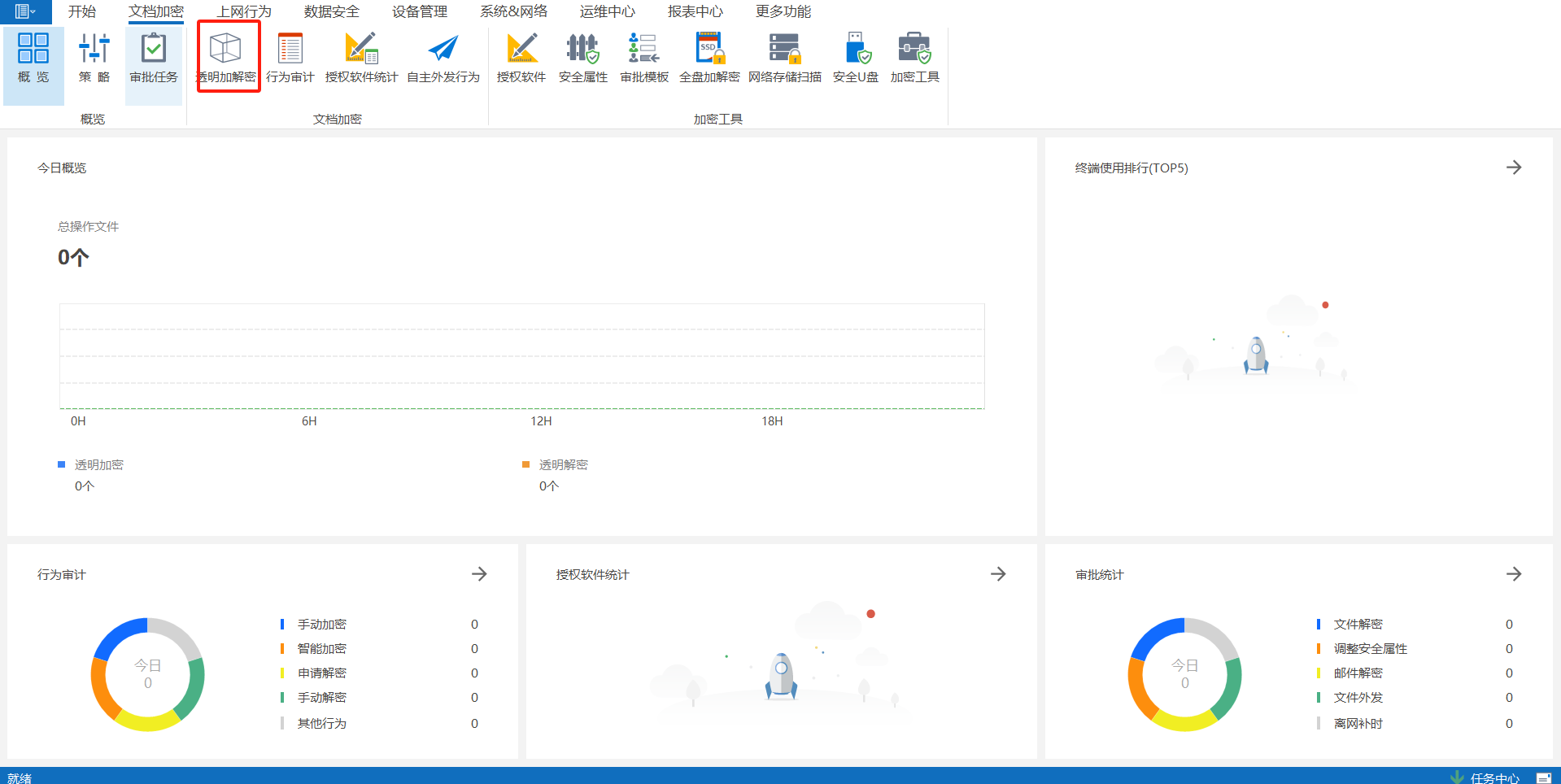Click the blue 手动加密 legend swatch
This screenshot has height=784, width=1561.
pos(282,625)
